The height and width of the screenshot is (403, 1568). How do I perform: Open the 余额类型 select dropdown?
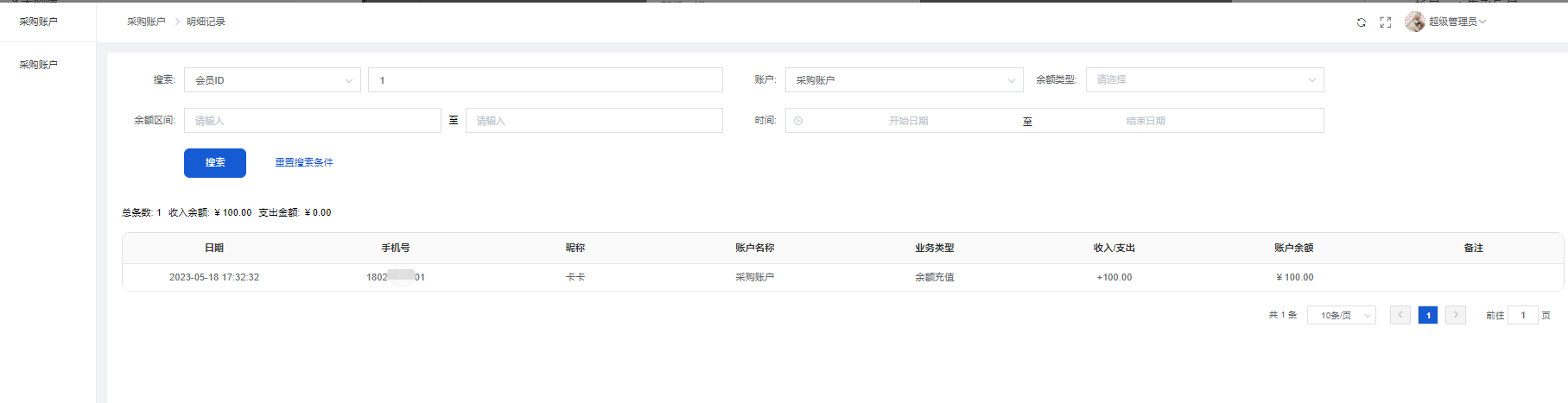pyautogui.click(x=1204, y=80)
